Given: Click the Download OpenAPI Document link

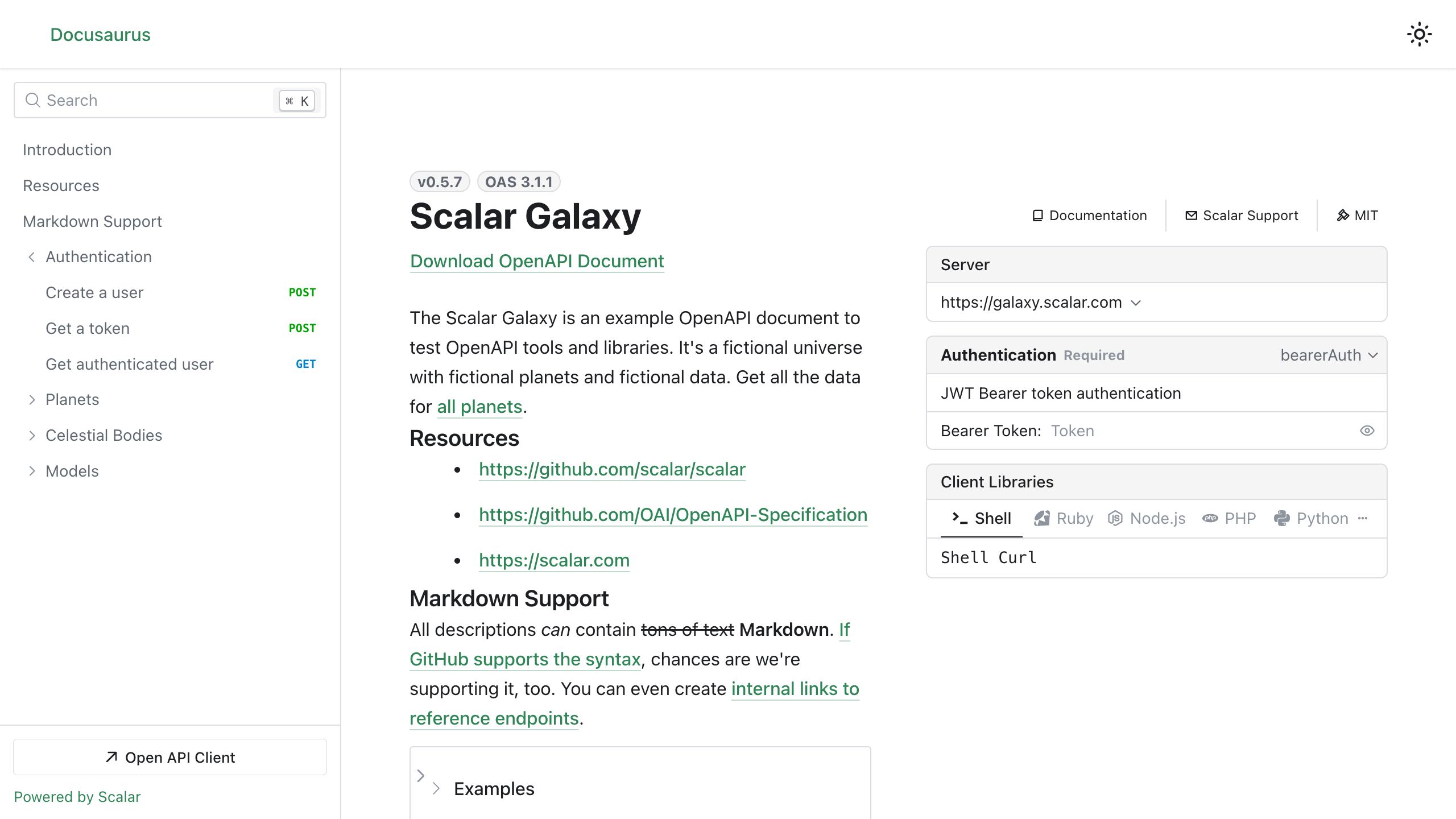Looking at the screenshot, I should (536, 261).
